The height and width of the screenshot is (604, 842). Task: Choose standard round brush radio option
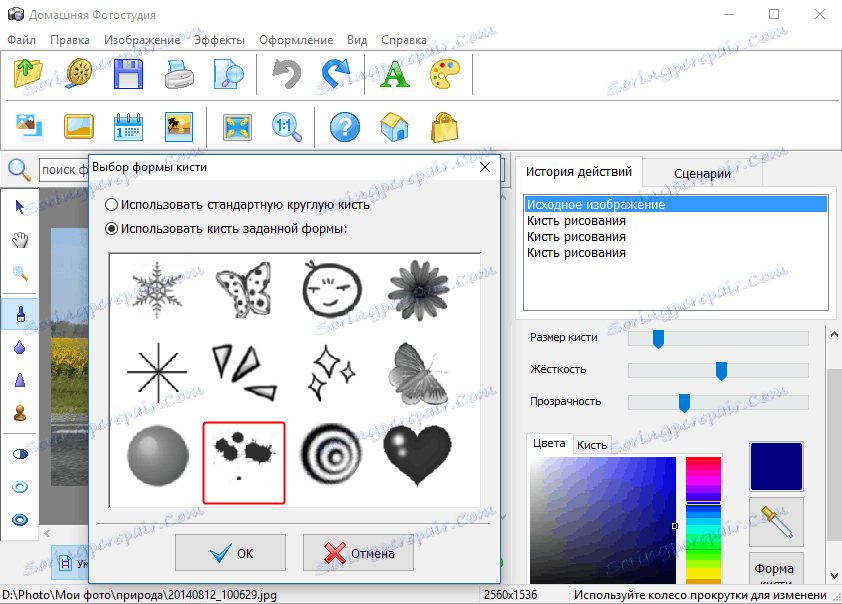click(111, 205)
